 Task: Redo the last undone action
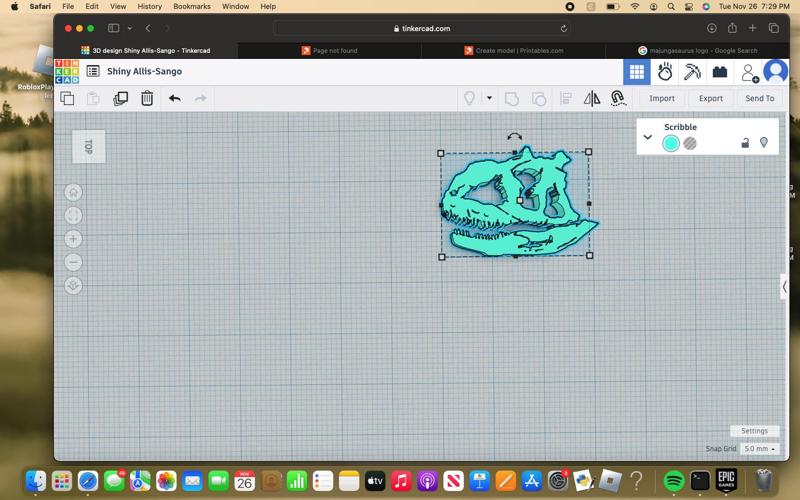(x=201, y=98)
